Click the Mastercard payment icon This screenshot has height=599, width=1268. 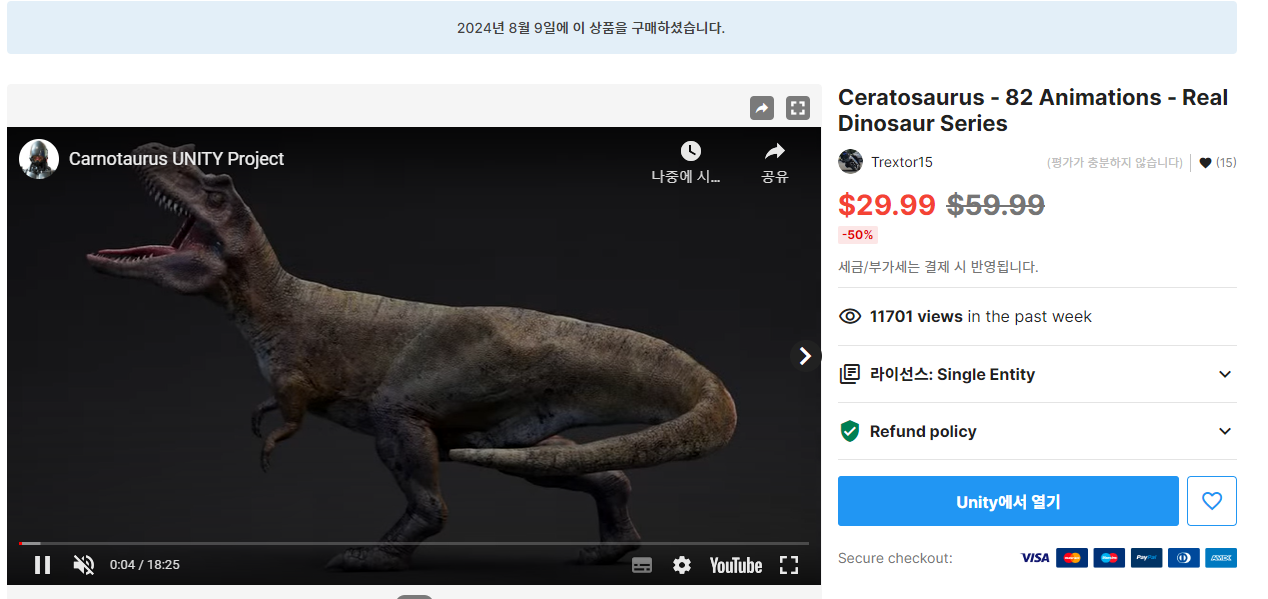point(1072,558)
